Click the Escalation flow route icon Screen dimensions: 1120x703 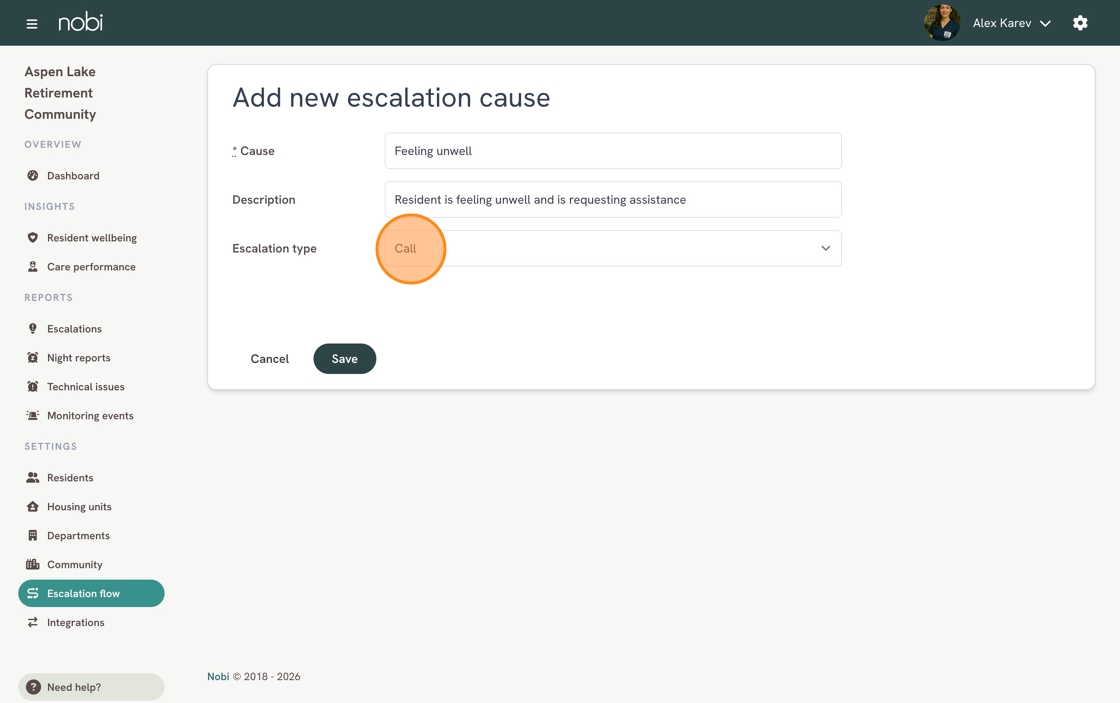point(32,593)
